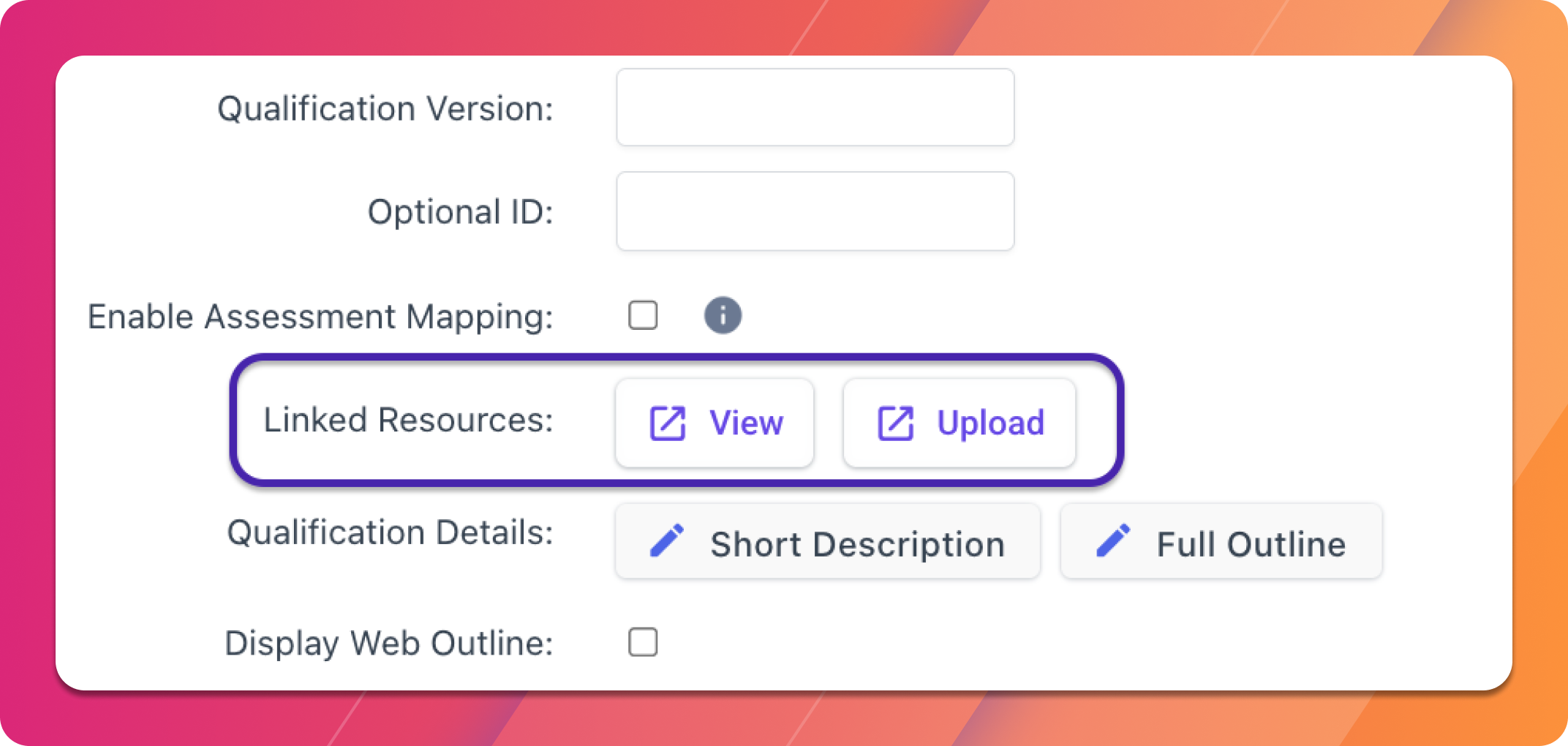This screenshot has height=746, width=1568.
Task: Open the View linked resources button
Action: click(715, 423)
